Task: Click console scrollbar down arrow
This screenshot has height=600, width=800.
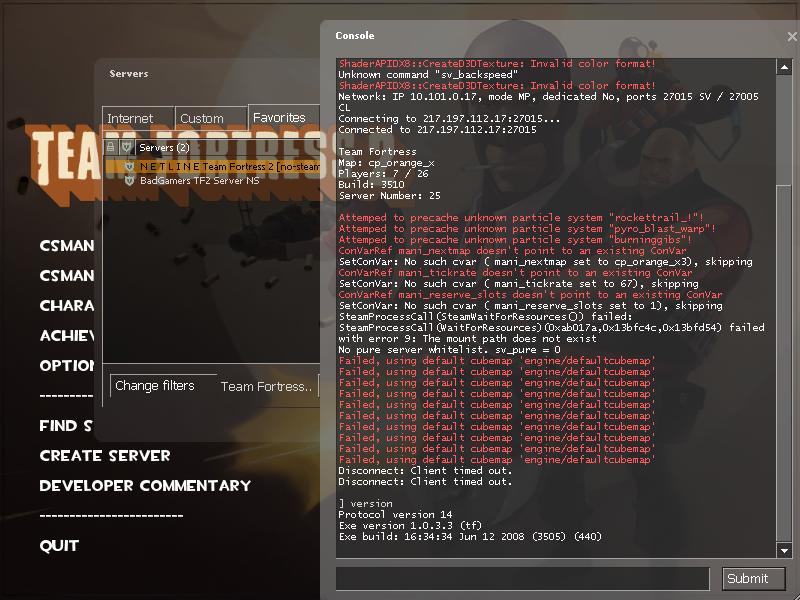Action: (784, 550)
